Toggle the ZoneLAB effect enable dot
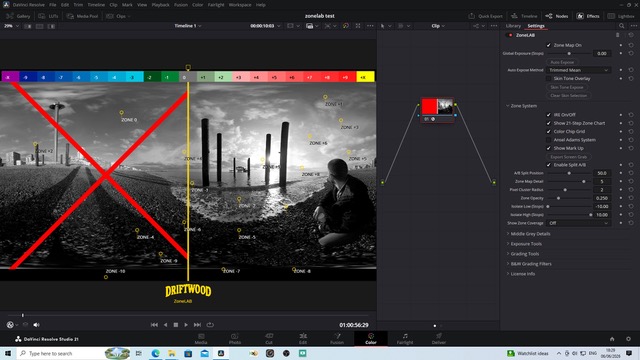Viewport: 640px width, 360px height. pos(510,35)
